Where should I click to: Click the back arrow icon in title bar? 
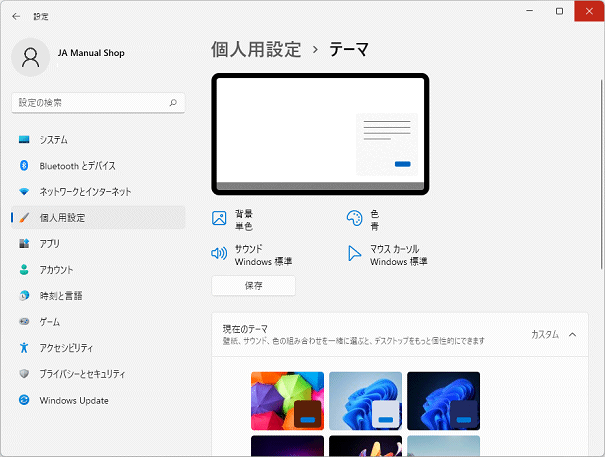[x=16, y=16]
